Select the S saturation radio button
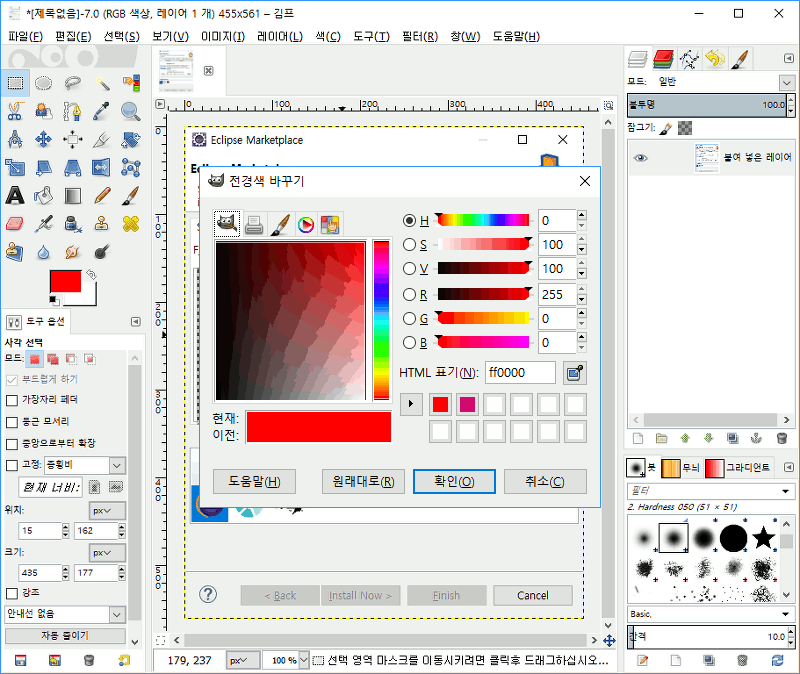This screenshot has height=674, width=800. tap(409, 245)
